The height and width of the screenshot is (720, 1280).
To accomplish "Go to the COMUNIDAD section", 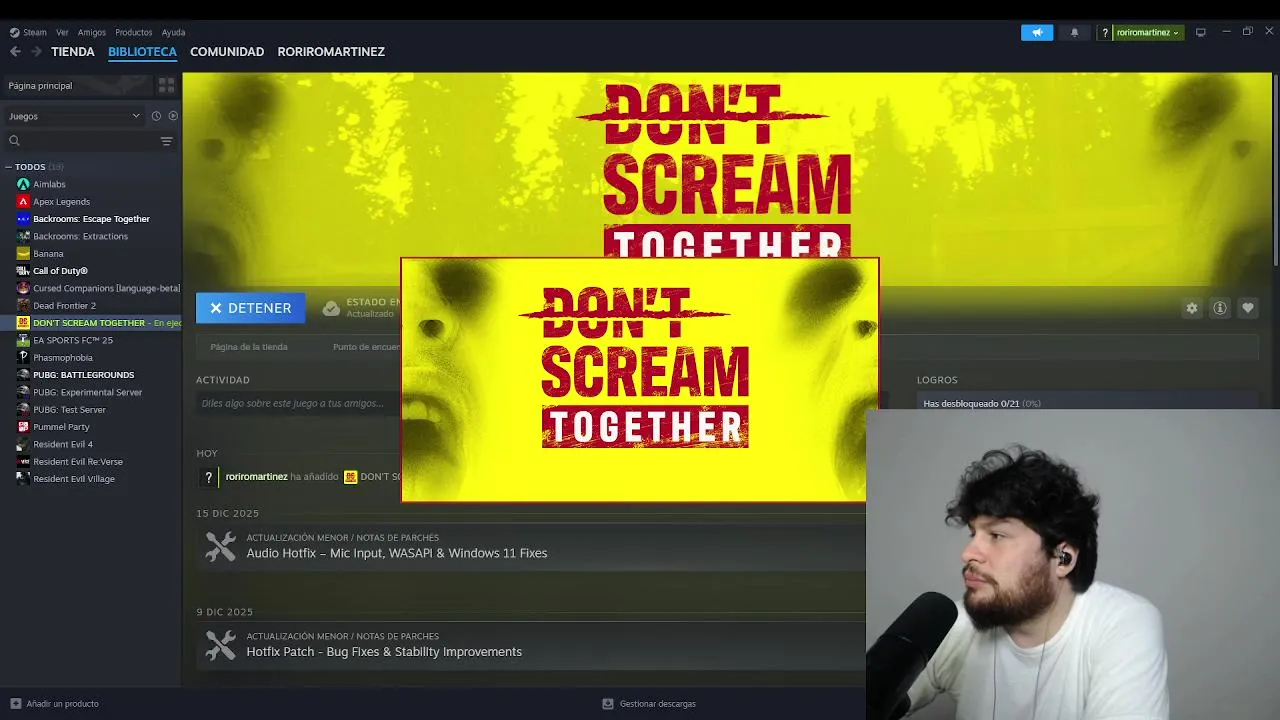I will pos(227,51).
